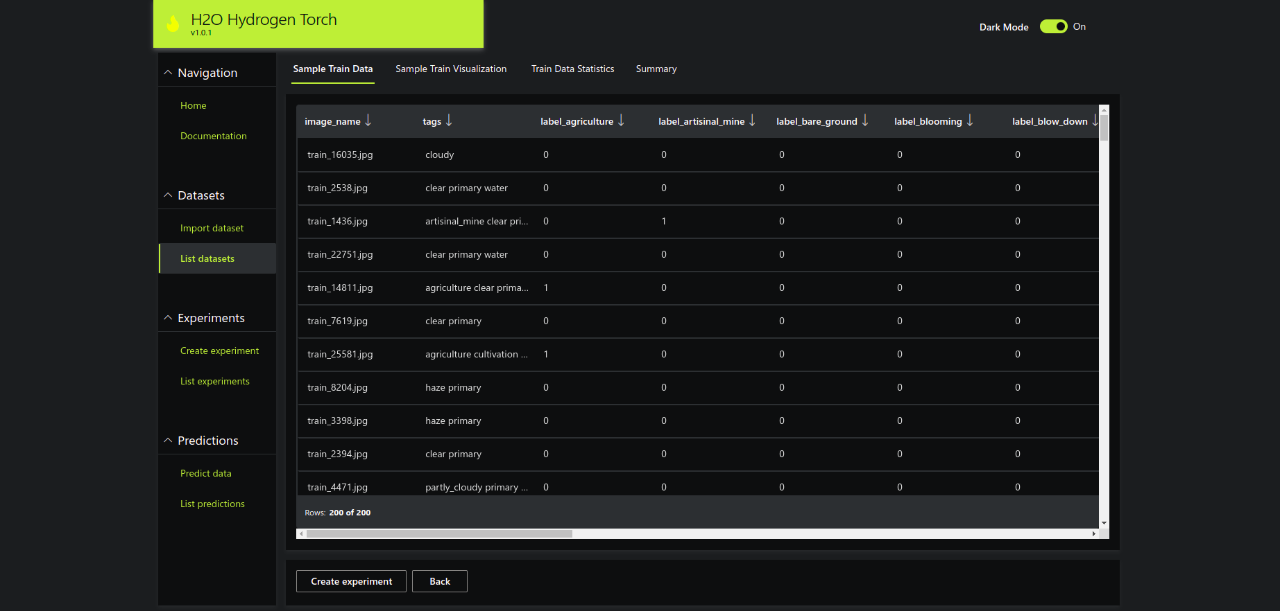
Task: Sort by tags column arrow icon
Action: pos(449,121)
